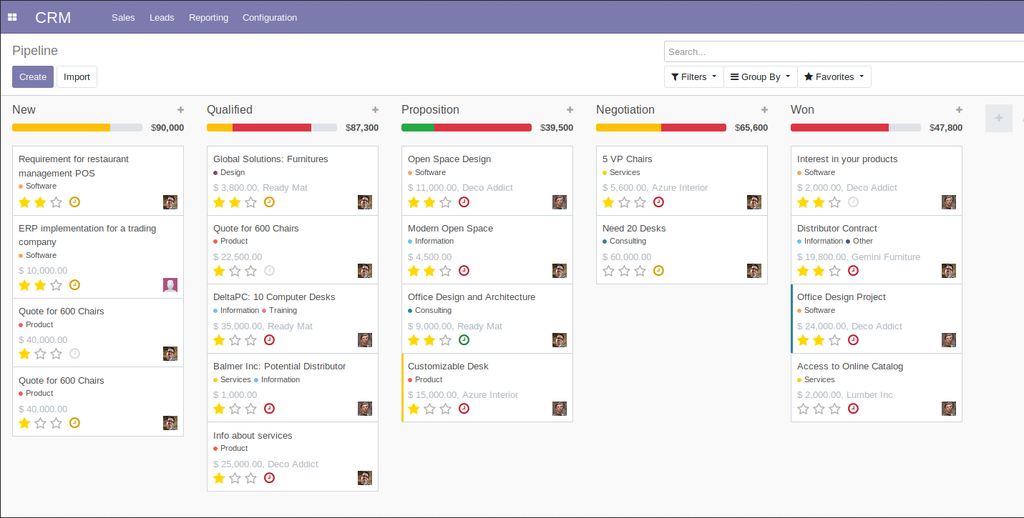Open the Favorites dropdown
This screenshot has width=1024, height=518.
tap(834, 77)
